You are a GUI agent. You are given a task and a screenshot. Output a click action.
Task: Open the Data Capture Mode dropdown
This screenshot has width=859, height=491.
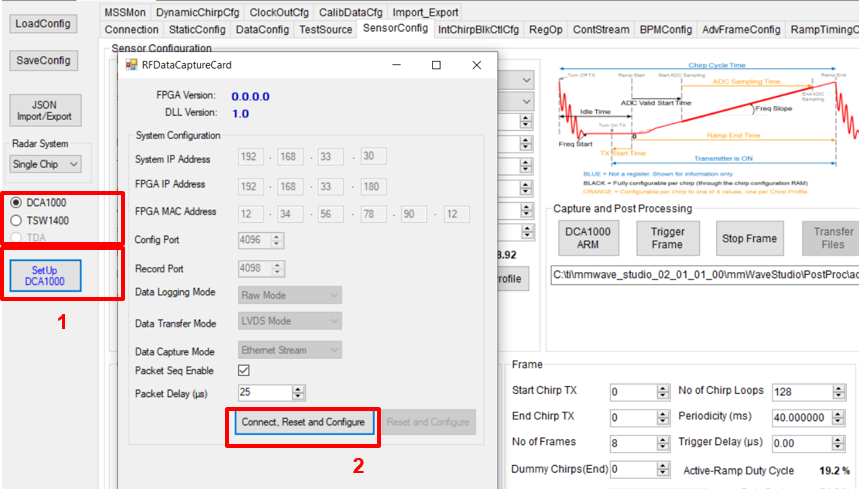point(290,350)
